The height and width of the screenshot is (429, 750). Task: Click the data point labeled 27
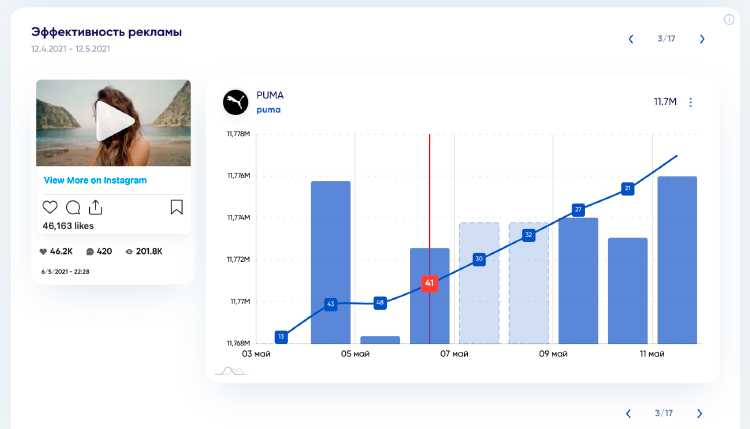[578, 209]
